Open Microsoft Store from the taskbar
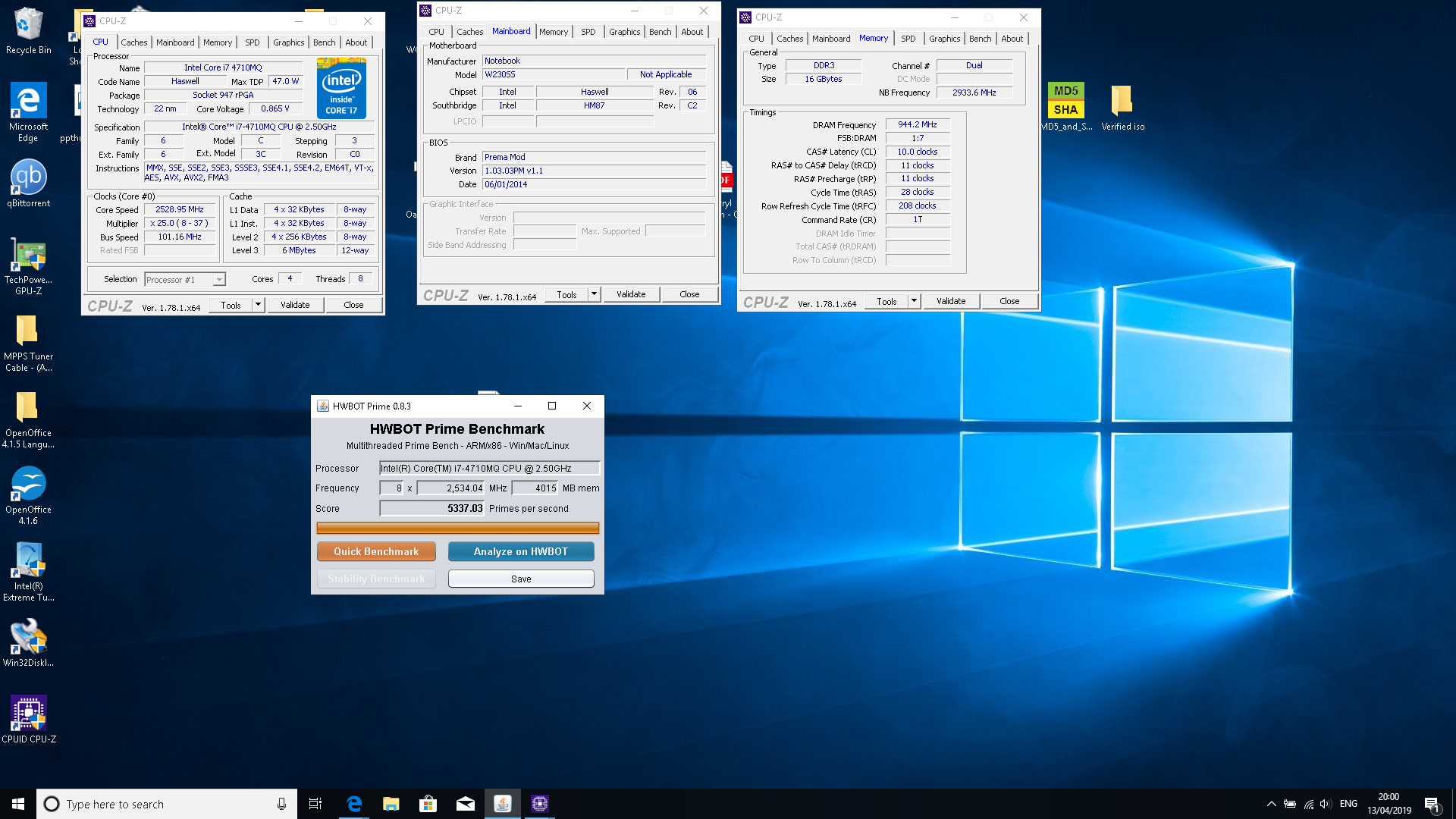Image resolution: width=1456 pixels, height=819 pixels. click(x=428, y=804)
